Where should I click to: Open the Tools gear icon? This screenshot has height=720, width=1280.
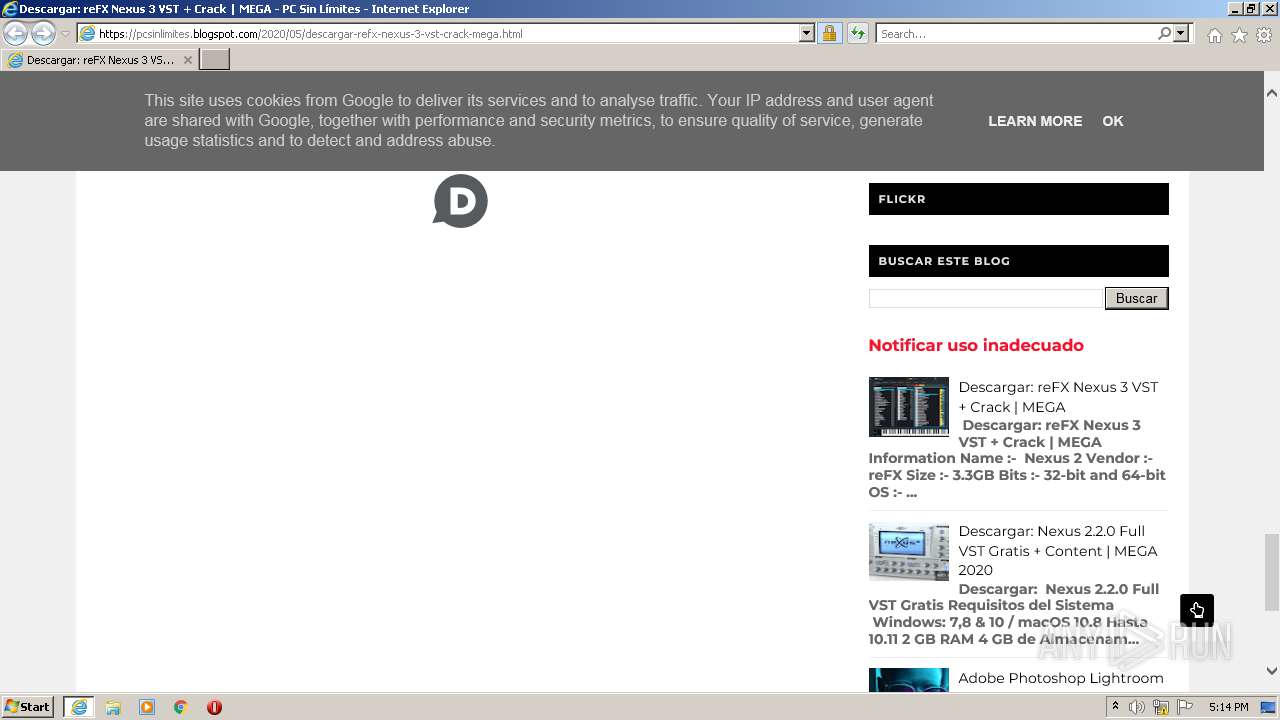click(1264, 35)
